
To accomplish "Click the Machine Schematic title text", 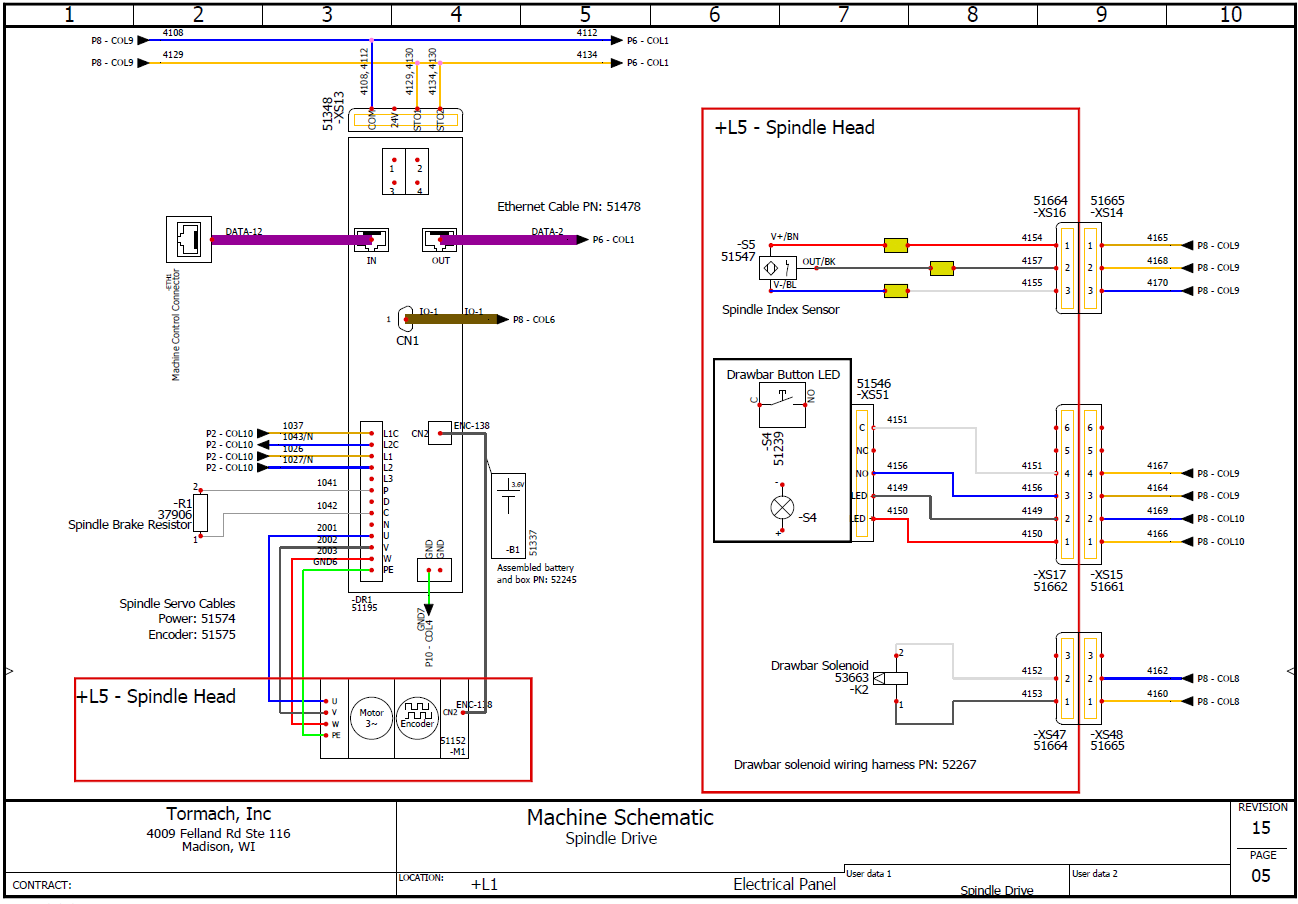I will coord(620,817).
